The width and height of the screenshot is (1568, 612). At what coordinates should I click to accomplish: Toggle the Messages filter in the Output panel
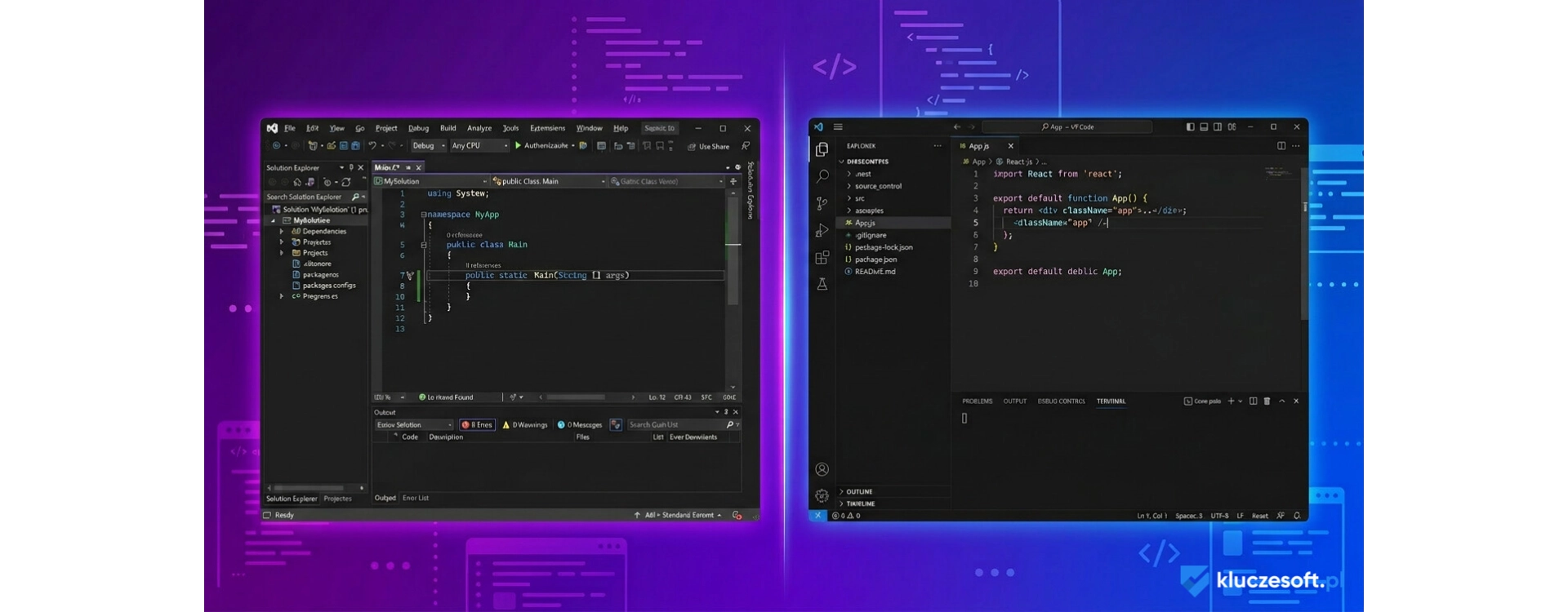pyautogui.click(x=580, y=424)
